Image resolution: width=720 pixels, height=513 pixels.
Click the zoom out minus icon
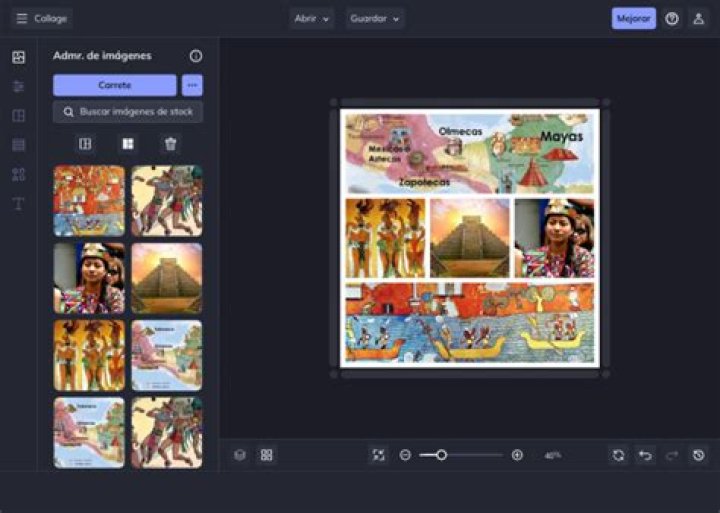(x=405, y=455)
